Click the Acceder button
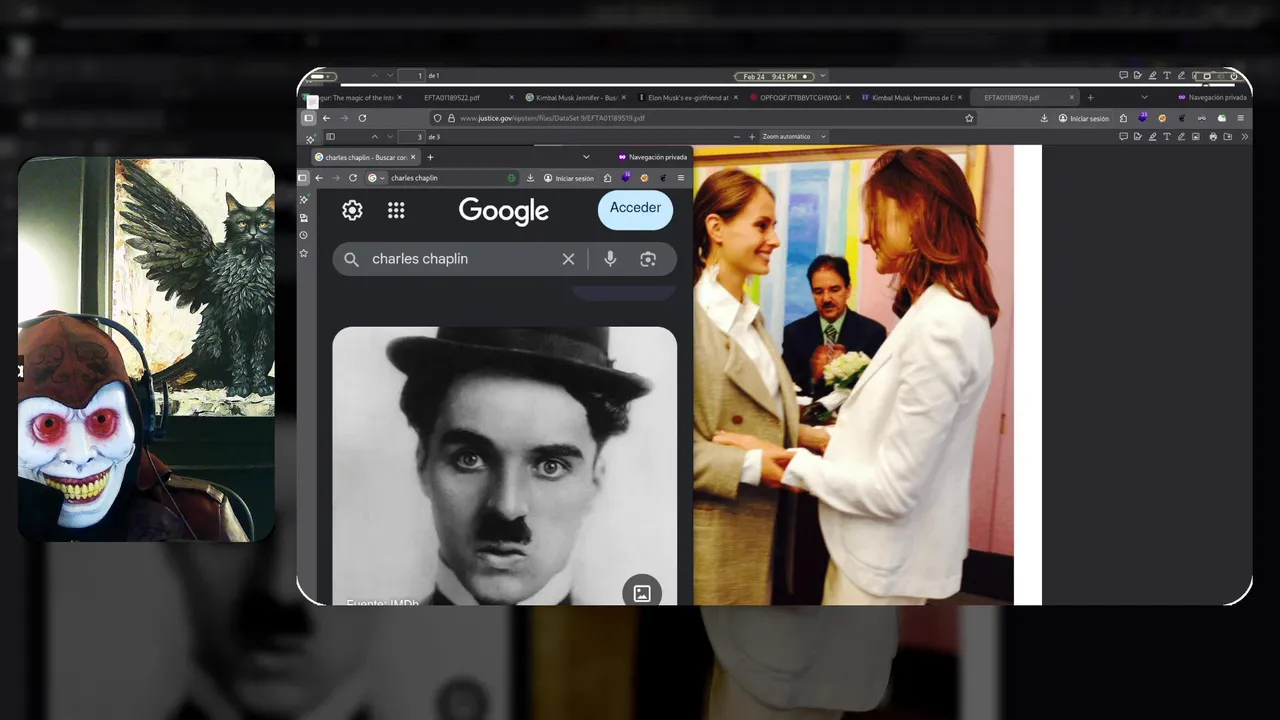 [635, 209]
